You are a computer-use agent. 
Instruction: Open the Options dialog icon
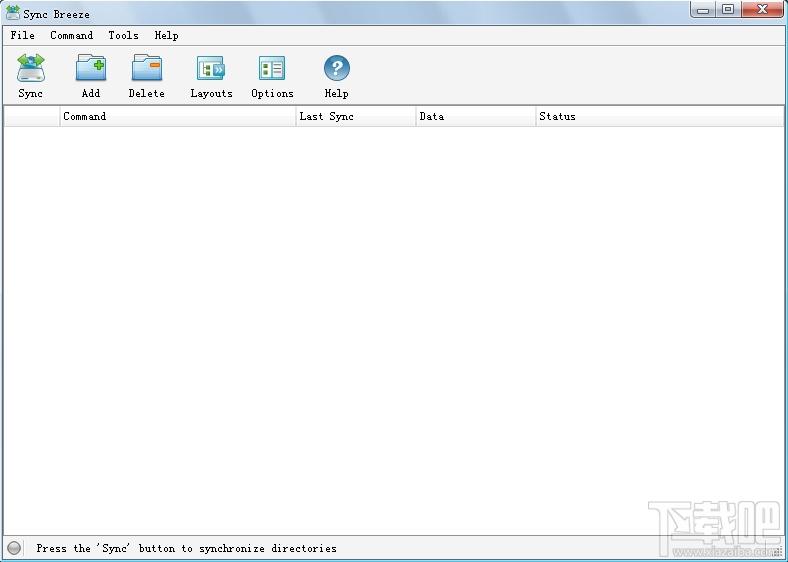pyautogui.click(x=272, y=68)
